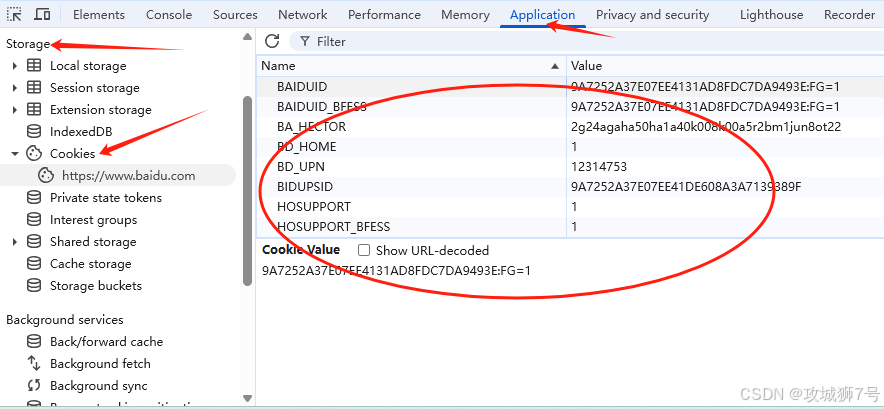This screenshot has height=409, width=884.
Task: Click the Storage buckets database icon
Action: [34, 285]
